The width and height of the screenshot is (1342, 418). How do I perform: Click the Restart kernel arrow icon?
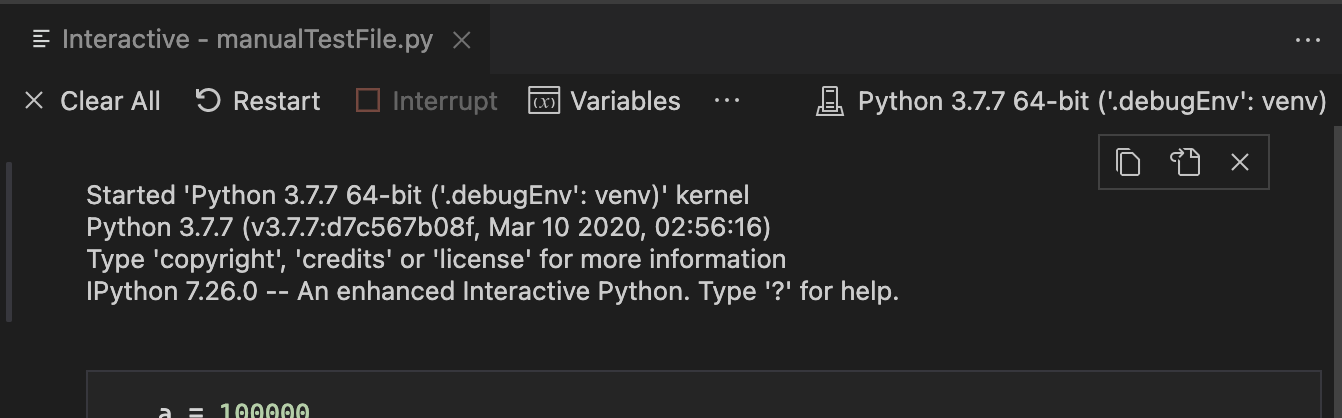point(207,101)
